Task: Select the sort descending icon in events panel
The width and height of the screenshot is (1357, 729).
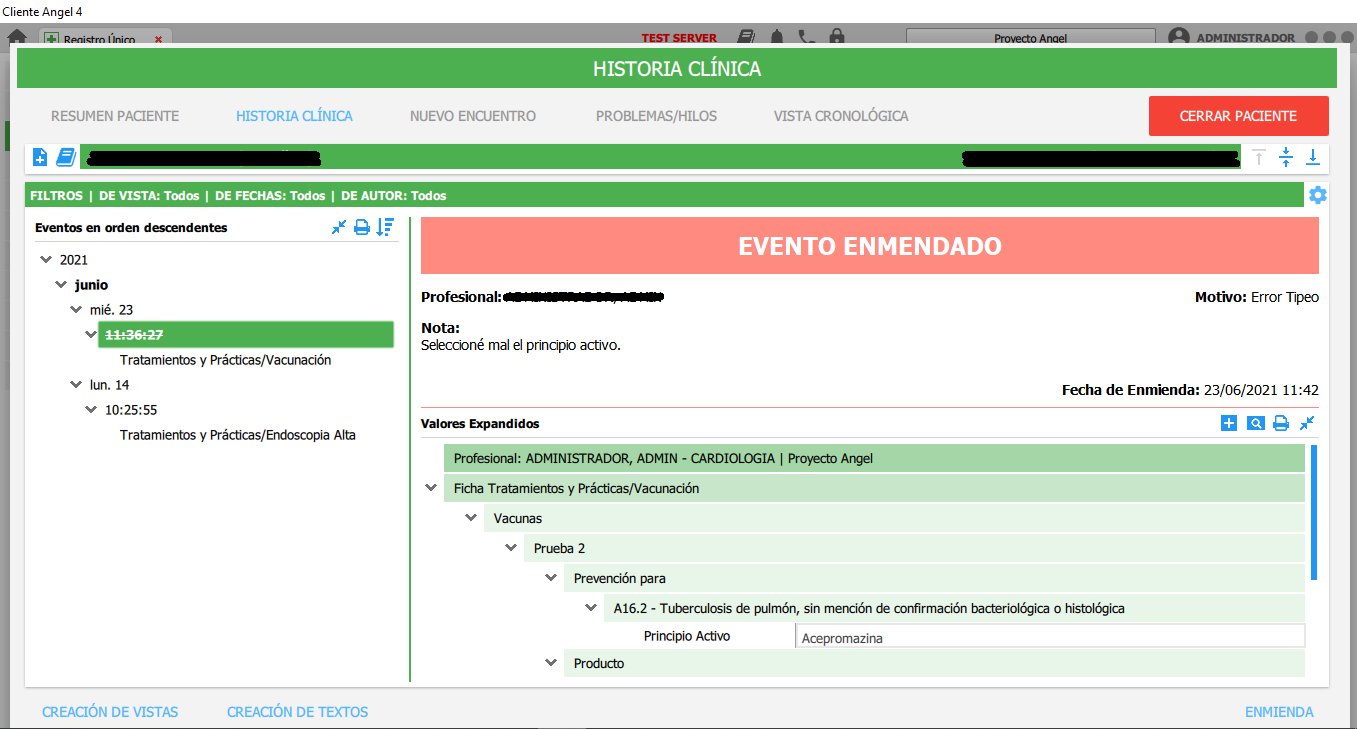Action: click(x=385, y=227)
